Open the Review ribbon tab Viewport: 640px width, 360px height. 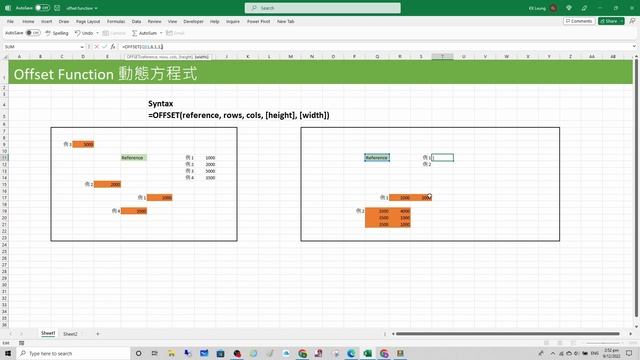tap(154, 21)
